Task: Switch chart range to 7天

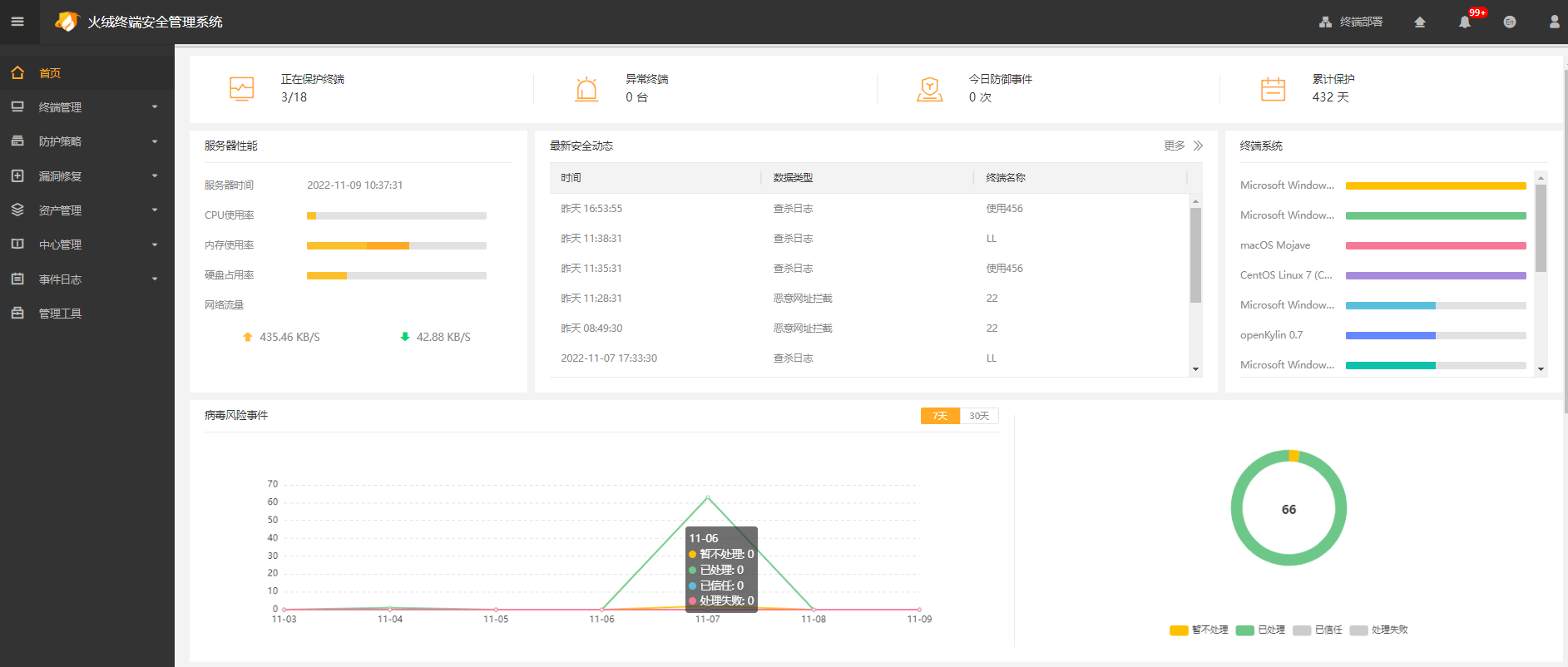Action: [x=940, y=416]
